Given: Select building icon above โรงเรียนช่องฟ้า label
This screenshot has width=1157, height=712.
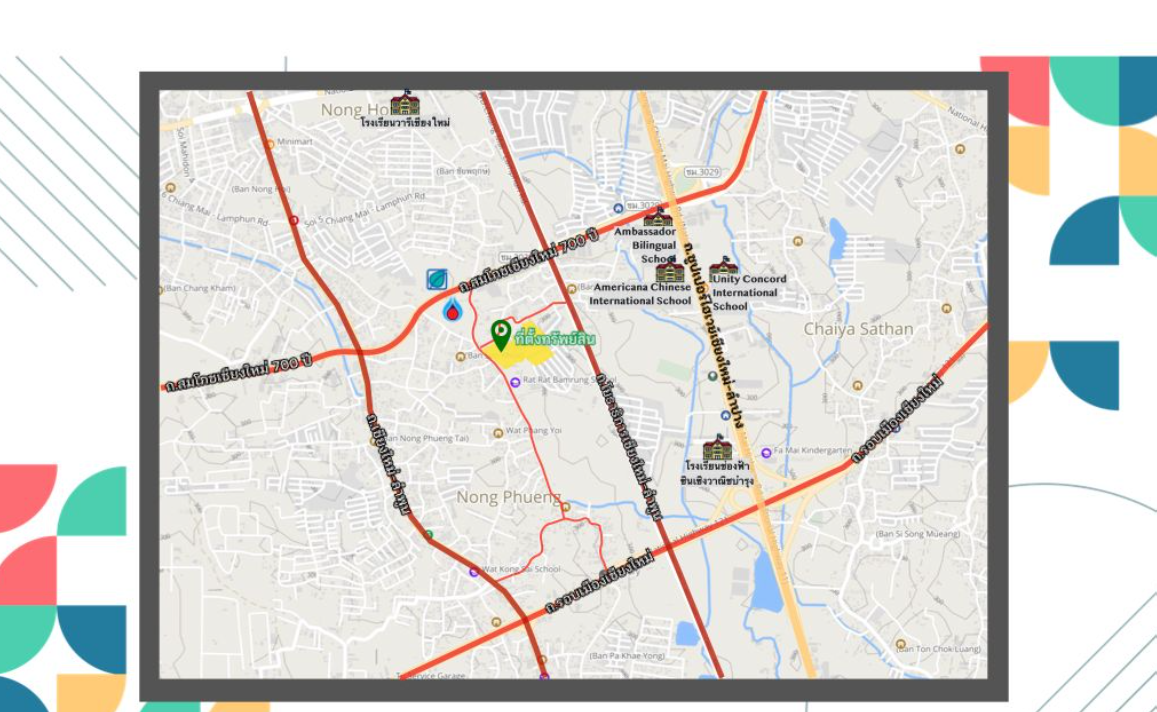Looking at the screenshot, I should coord(717,447).
